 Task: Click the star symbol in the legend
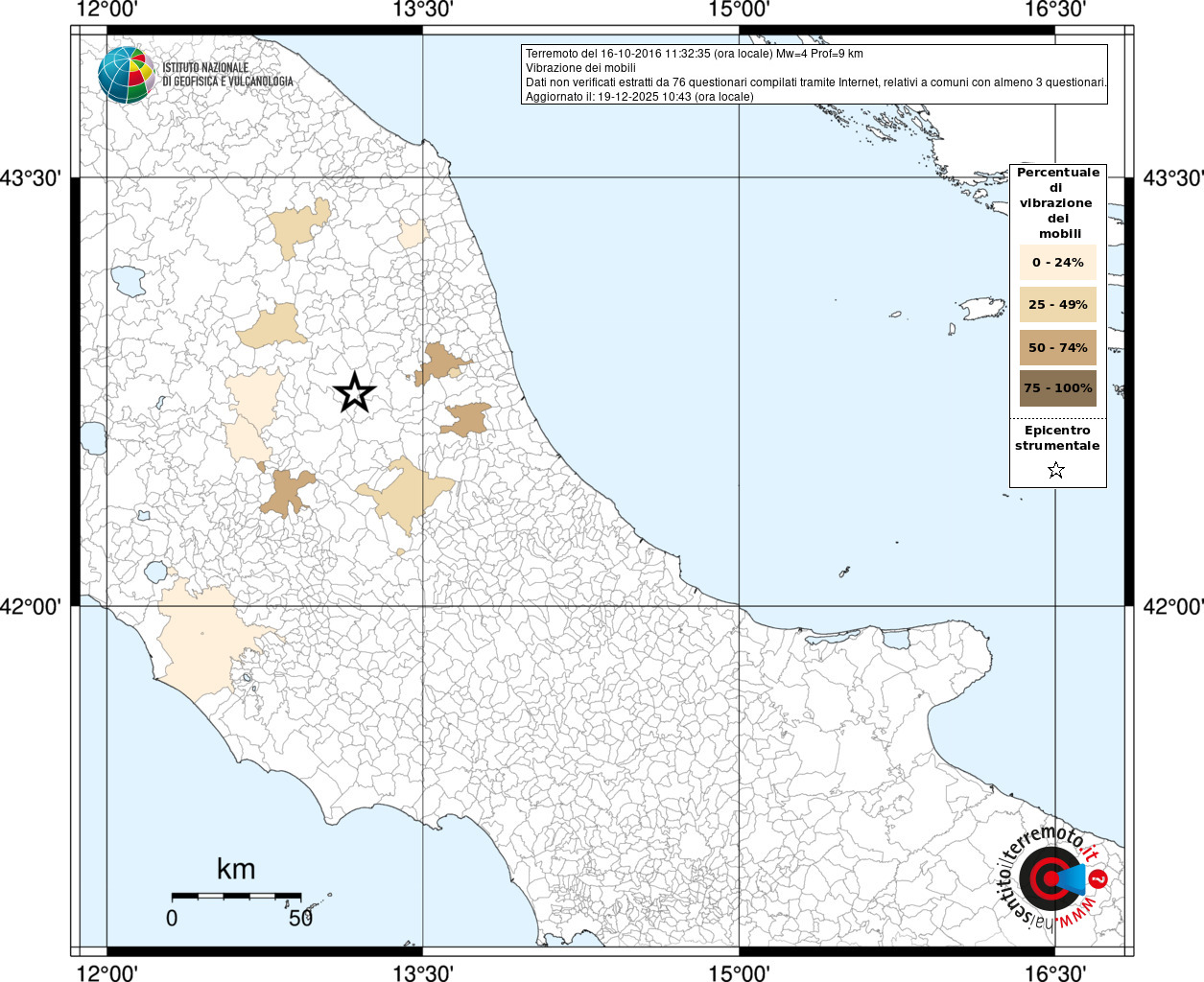coord(1056,470)
